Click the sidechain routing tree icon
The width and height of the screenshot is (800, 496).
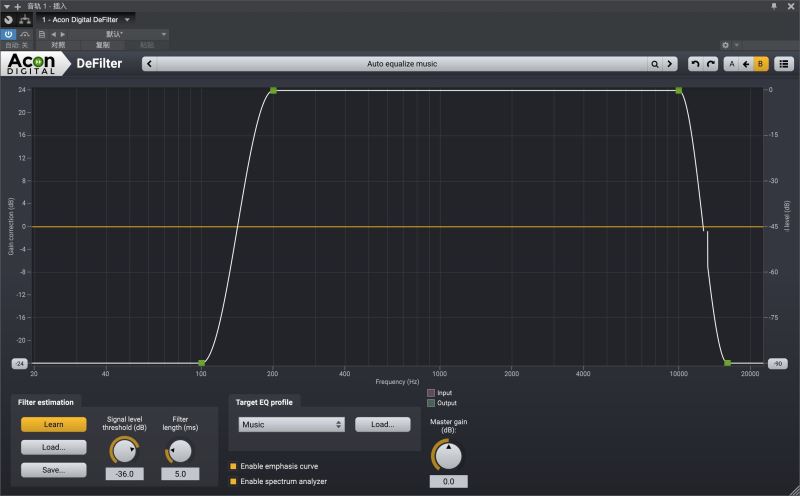point(24,20)
